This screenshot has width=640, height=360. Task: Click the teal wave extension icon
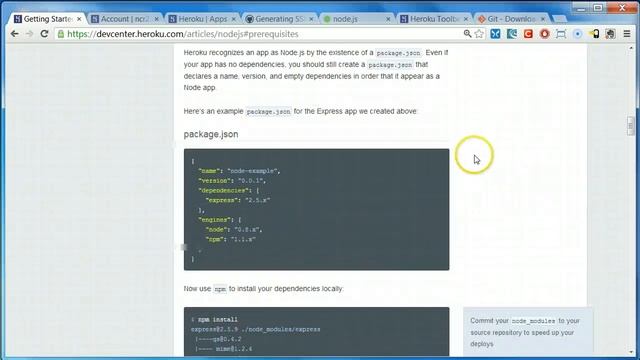(512, 34)
